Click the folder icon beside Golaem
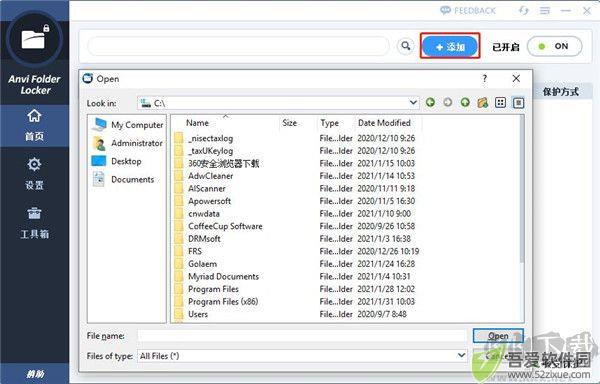The height and width of the screenshot is (384, 600). pos(179,264)
